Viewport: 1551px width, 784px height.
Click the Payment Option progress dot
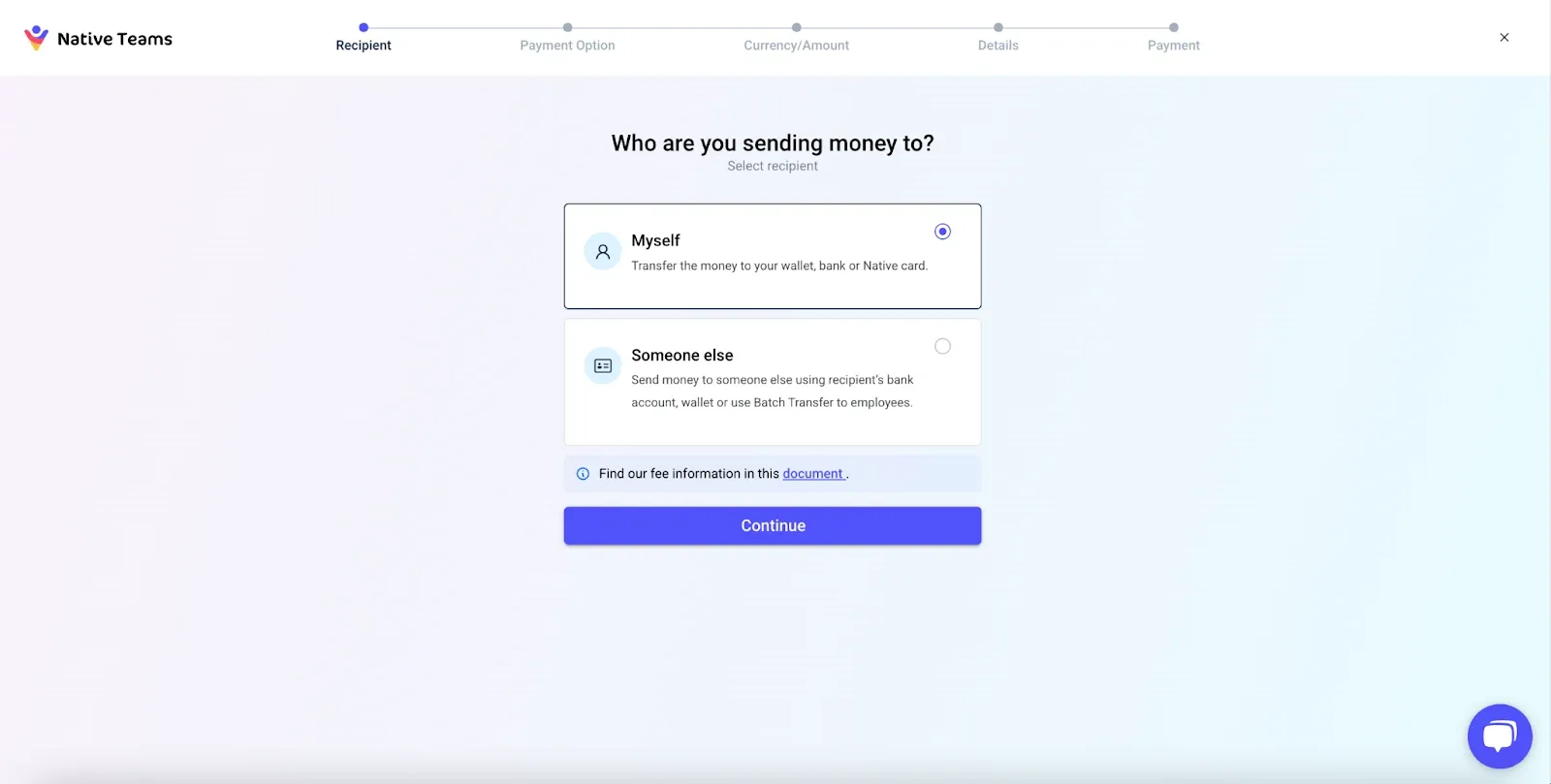[x=568, y=27]
